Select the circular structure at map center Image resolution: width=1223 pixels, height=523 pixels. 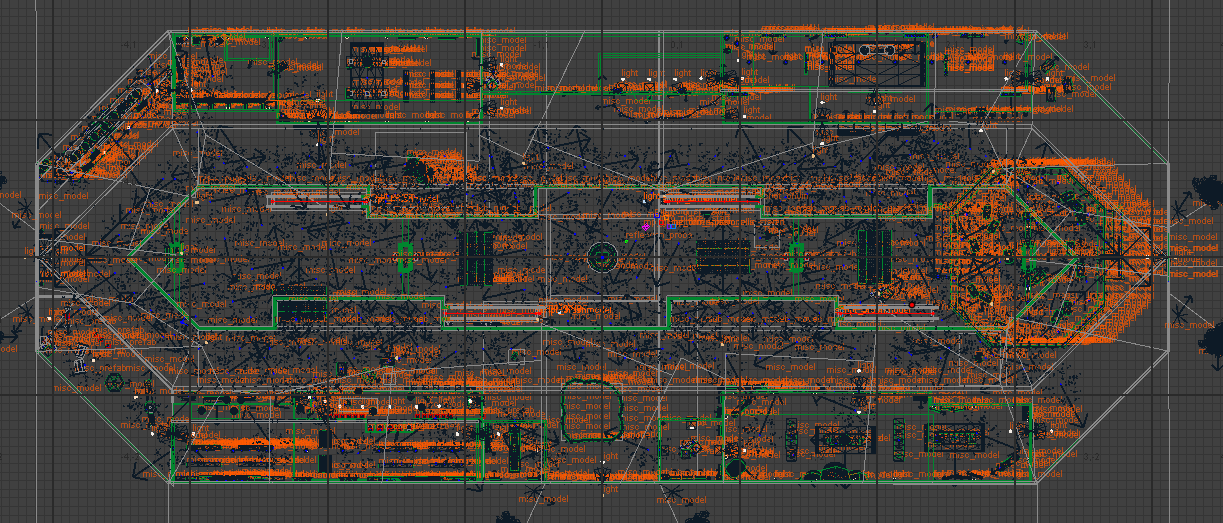602,256
